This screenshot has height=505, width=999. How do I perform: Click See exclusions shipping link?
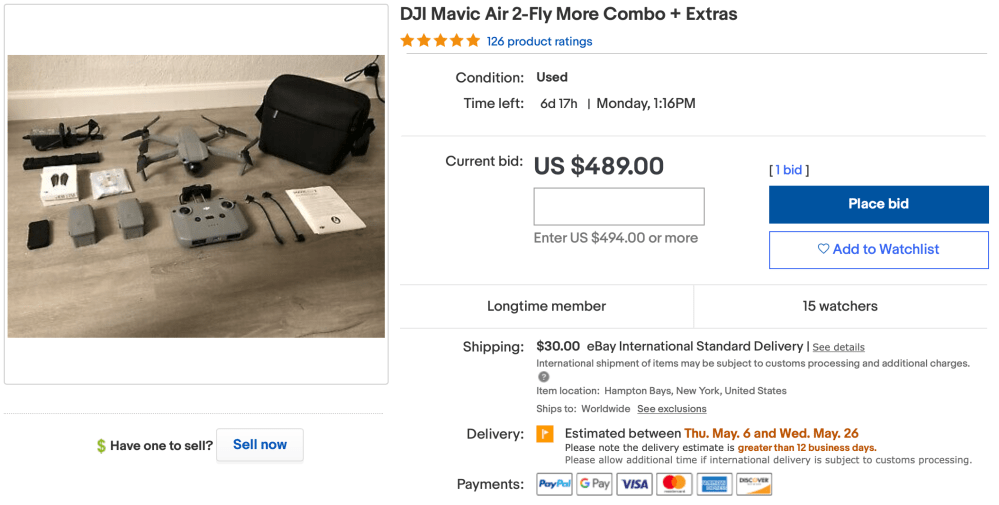(671, 409)
